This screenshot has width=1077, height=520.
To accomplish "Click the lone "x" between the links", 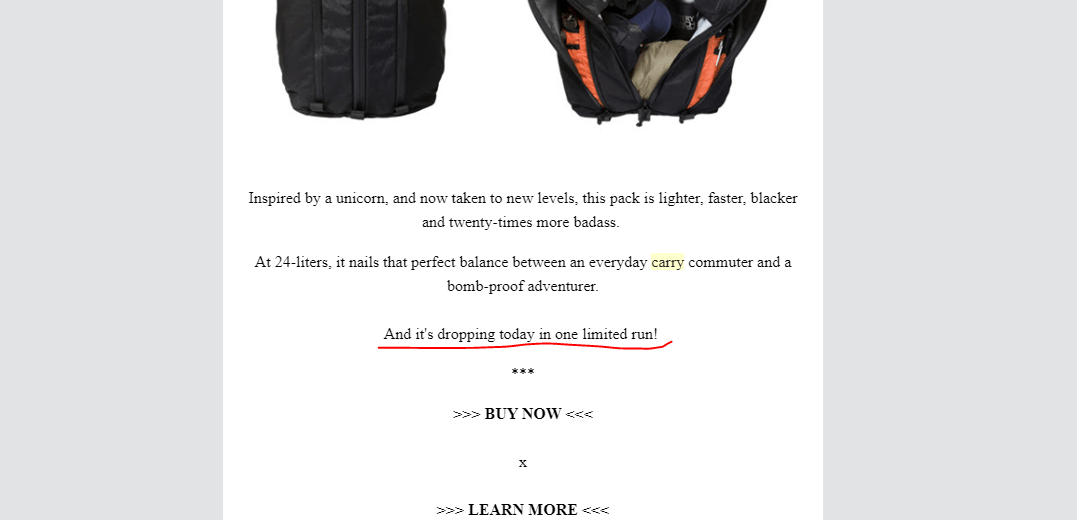I will click(x=523, y=462).
